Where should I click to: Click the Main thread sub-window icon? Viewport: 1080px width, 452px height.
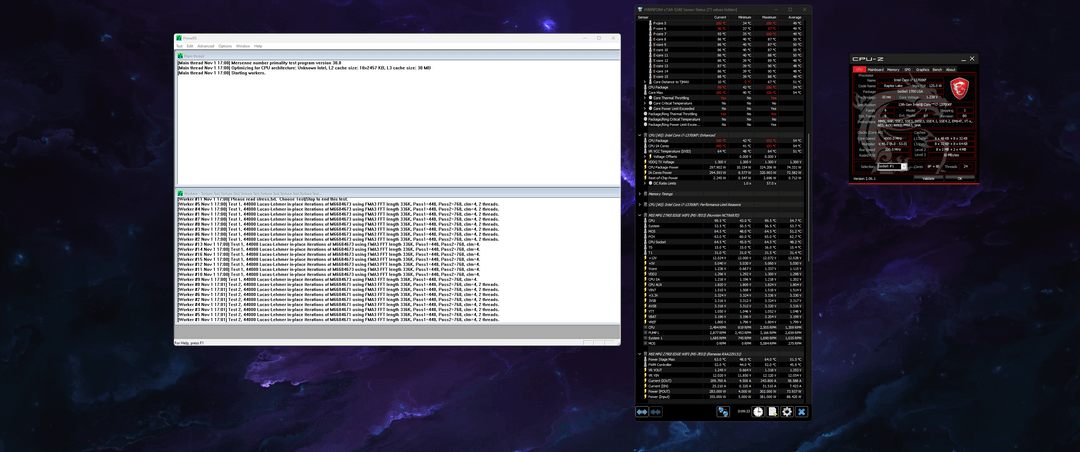(180, 56)
